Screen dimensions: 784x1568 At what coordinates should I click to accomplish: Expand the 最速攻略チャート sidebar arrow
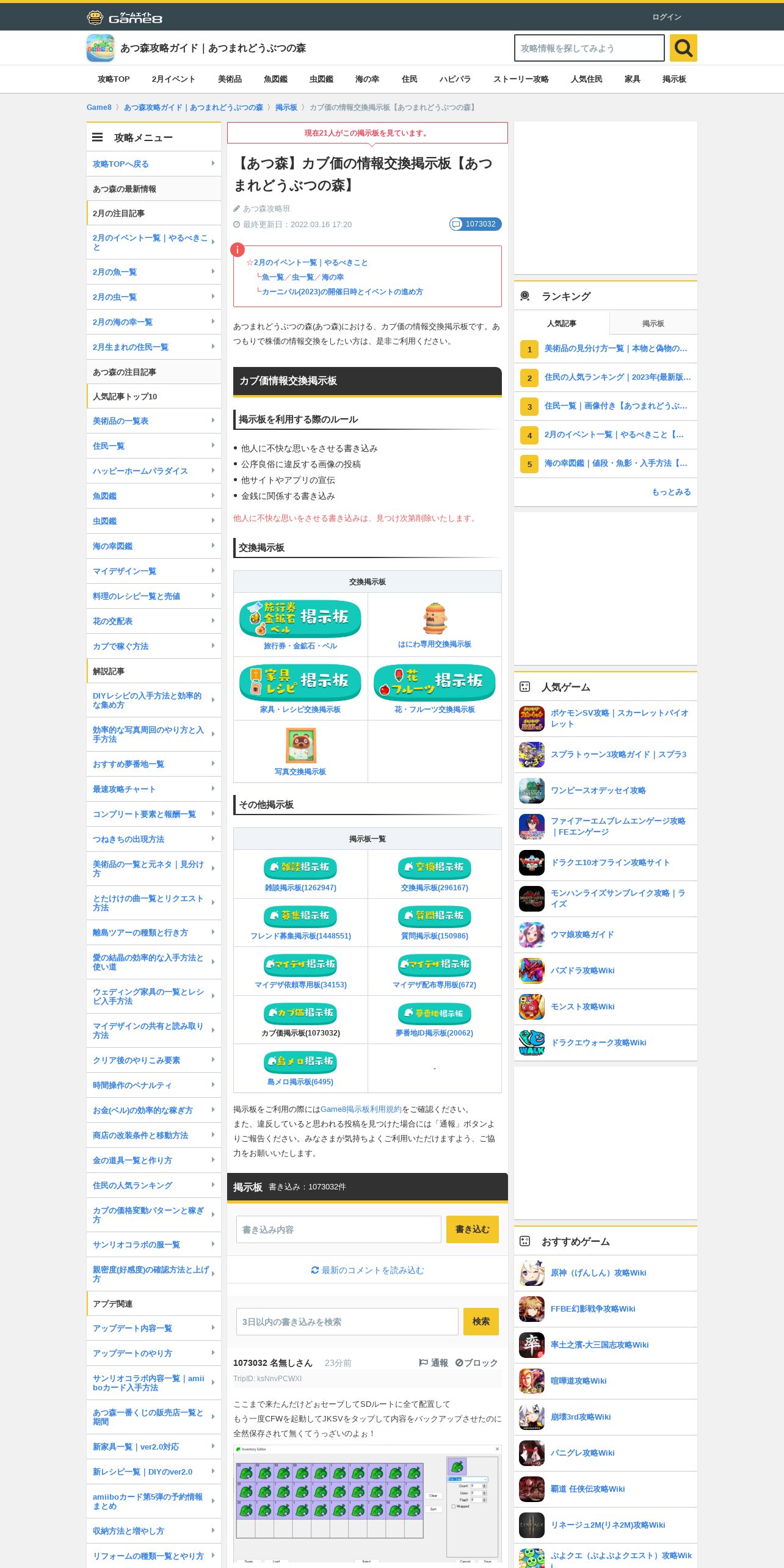click(x=213, y=788)
